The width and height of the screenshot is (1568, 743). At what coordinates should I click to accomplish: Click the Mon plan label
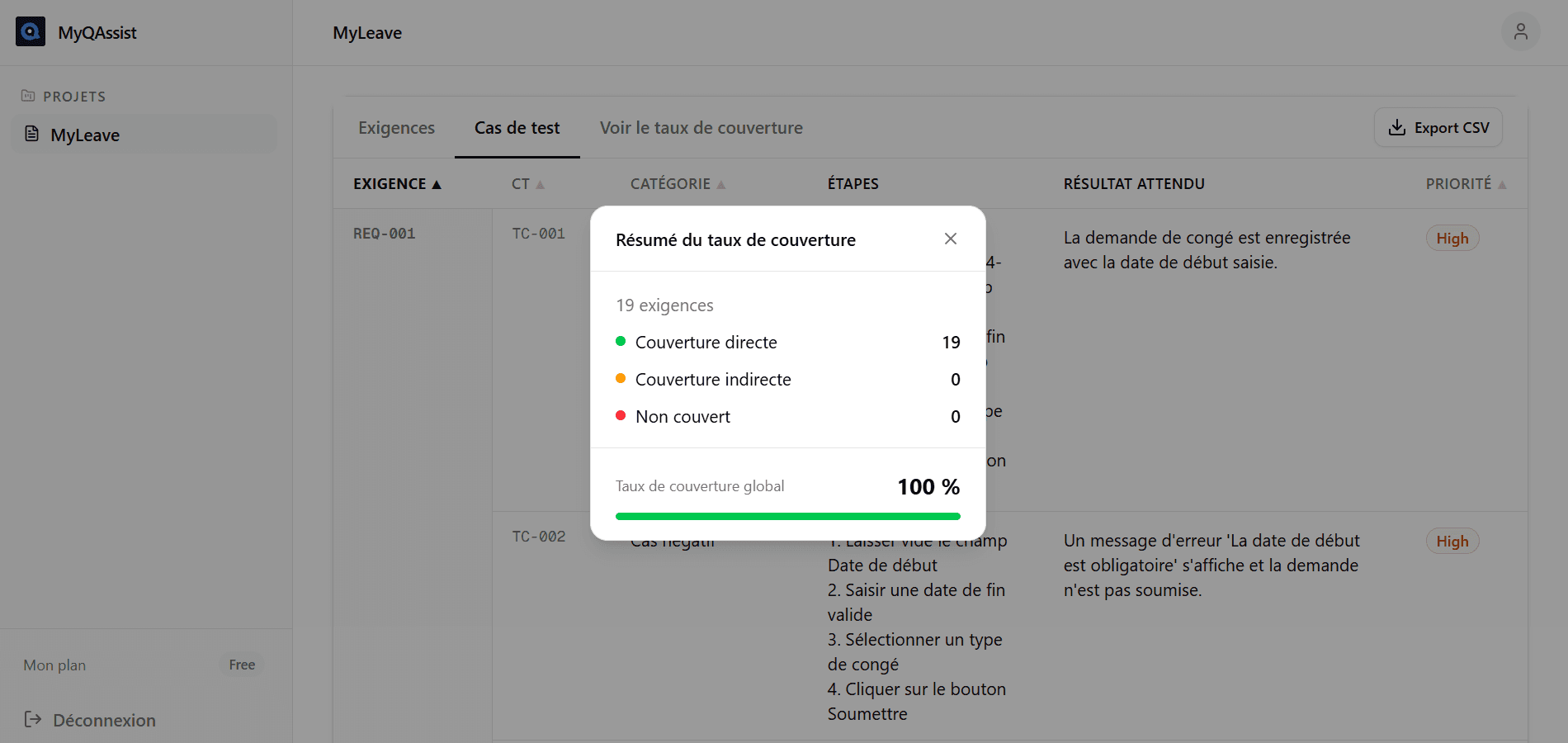point(54,665)
